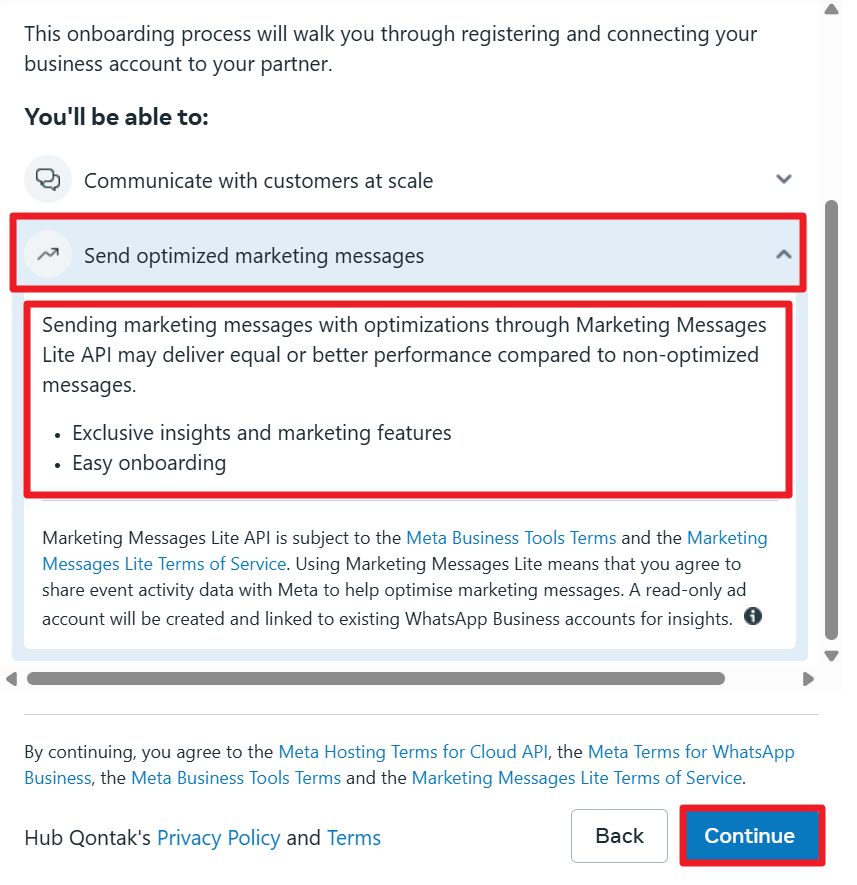
Task: Open the Terms link next to Privacy Policy
Action: pyautogui.click(x=354, y=838)
